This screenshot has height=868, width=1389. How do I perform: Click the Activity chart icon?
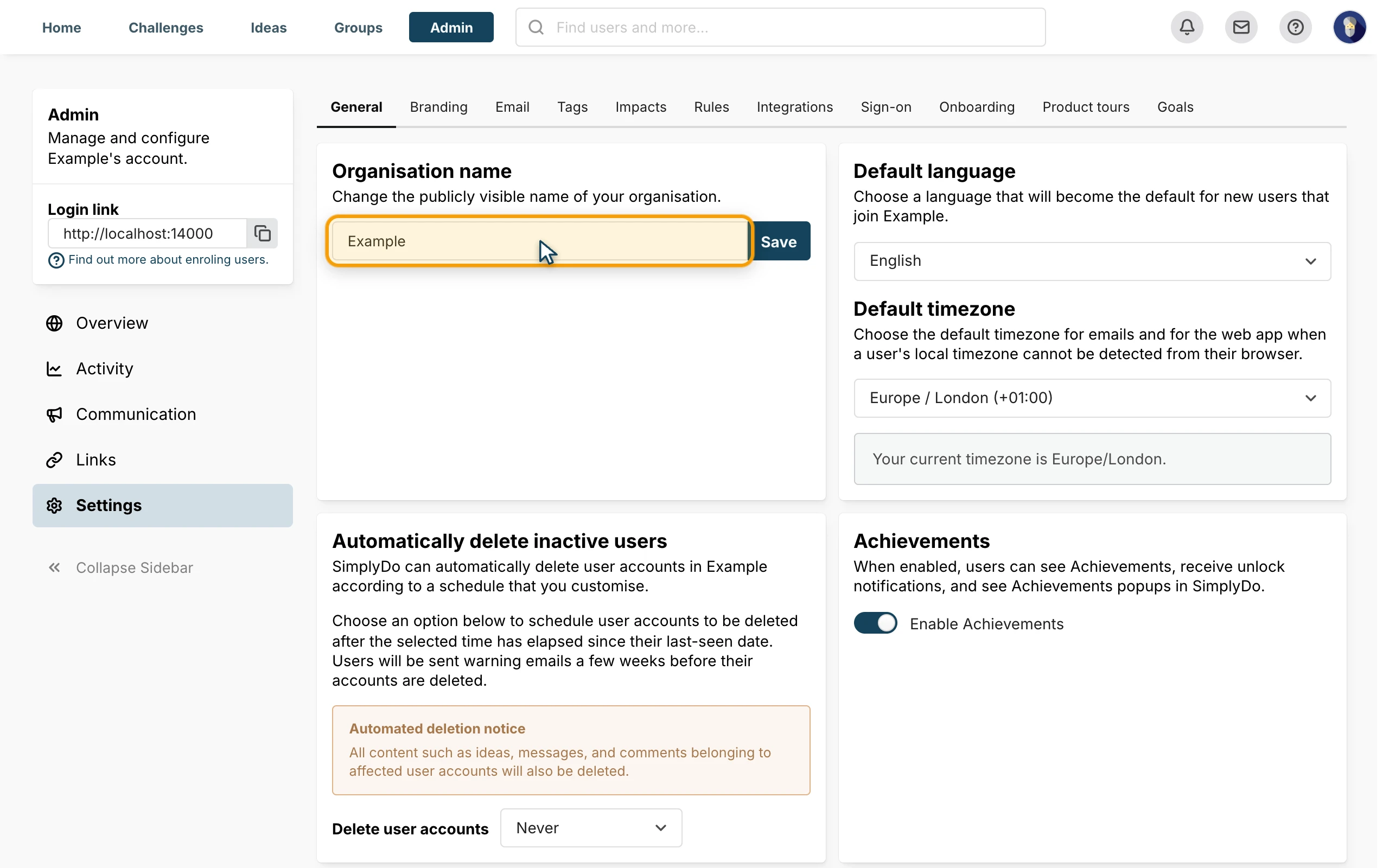(x=54, y=368)
